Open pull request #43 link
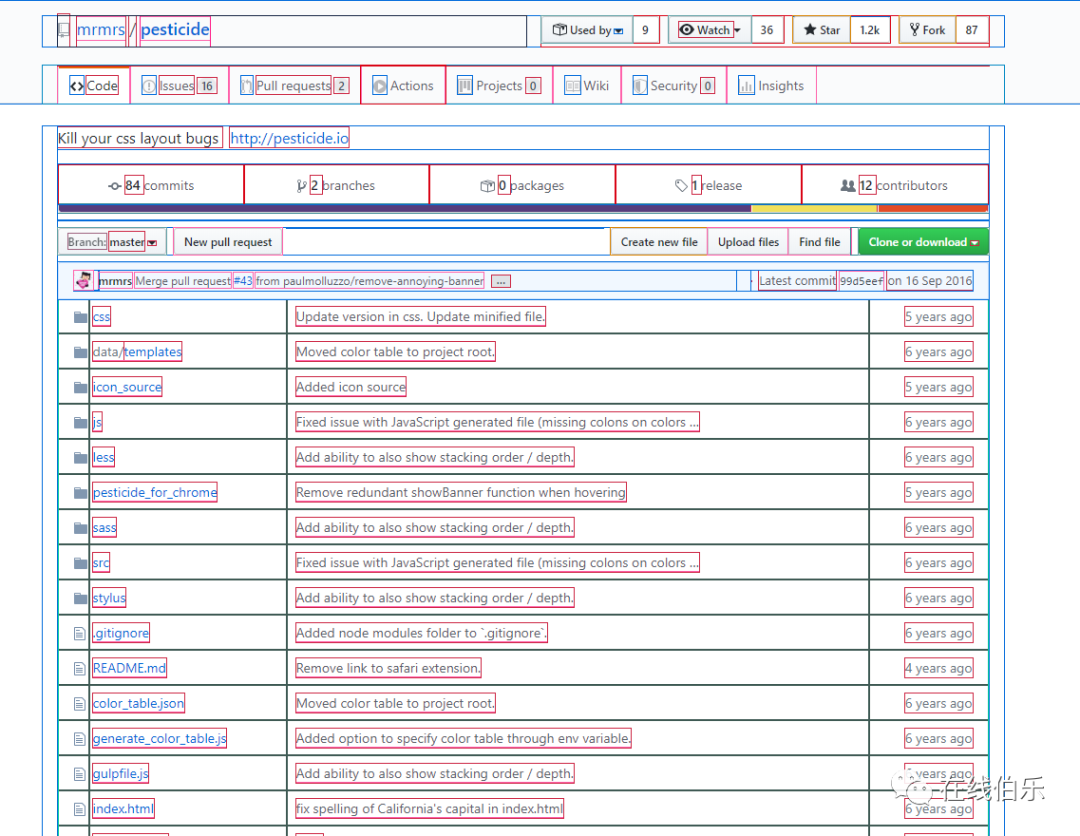The height and width of the screenshot is (836, 1080). click(243, 281)
